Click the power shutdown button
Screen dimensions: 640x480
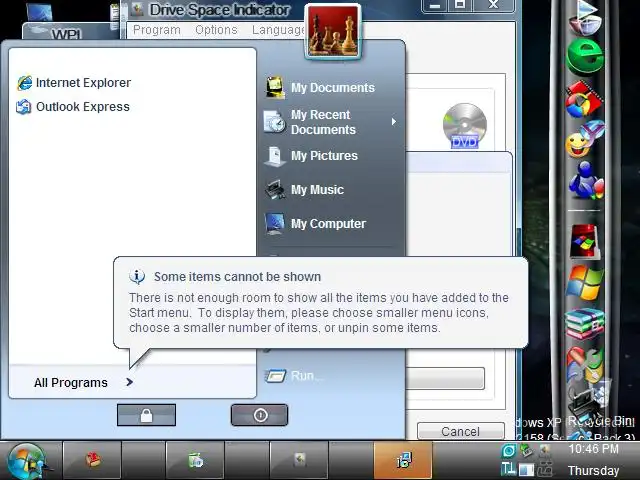point(260,415)
